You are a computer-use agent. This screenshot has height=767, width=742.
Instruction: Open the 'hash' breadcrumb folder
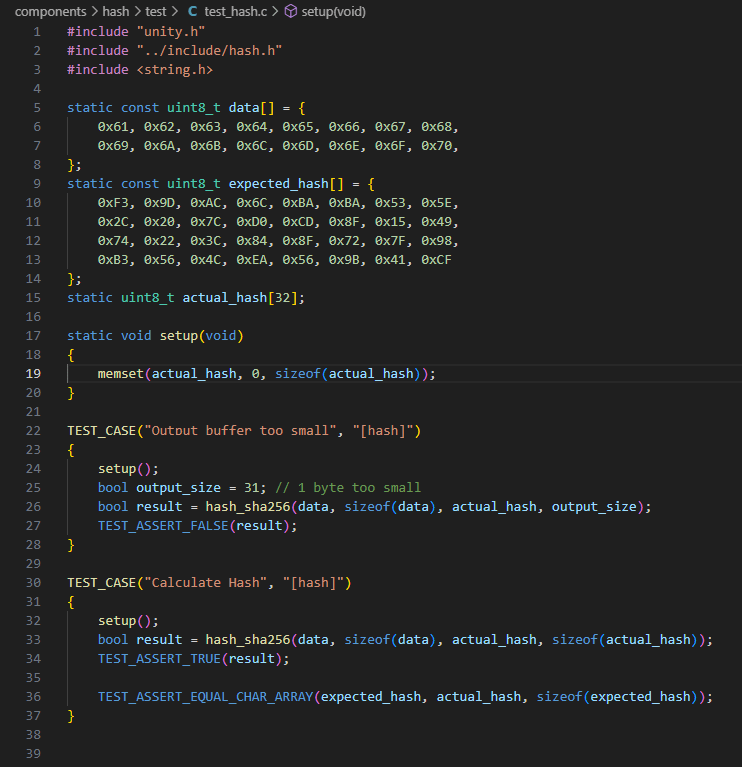[x=116, y=11]
